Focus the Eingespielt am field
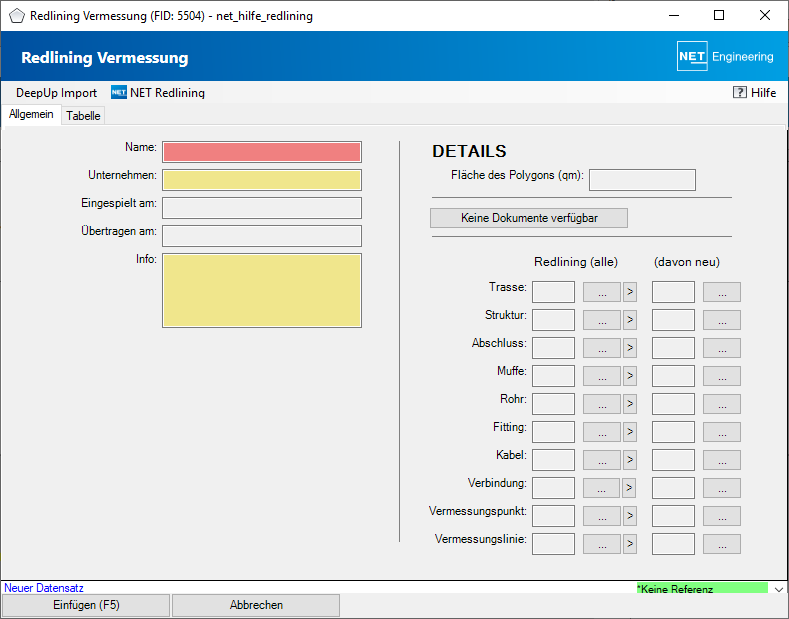Image resolution: width=789 pixels, height=619 pixels. pyautogui.click(x=262, y=208)
